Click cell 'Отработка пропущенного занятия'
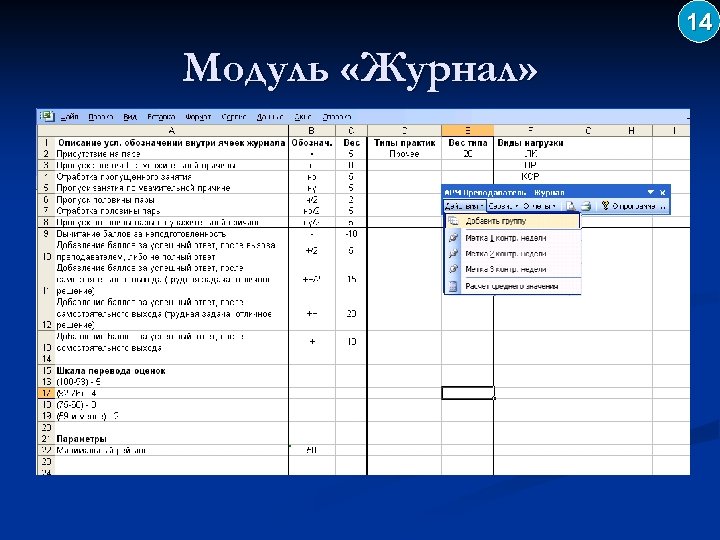 [x=171, y=177]
